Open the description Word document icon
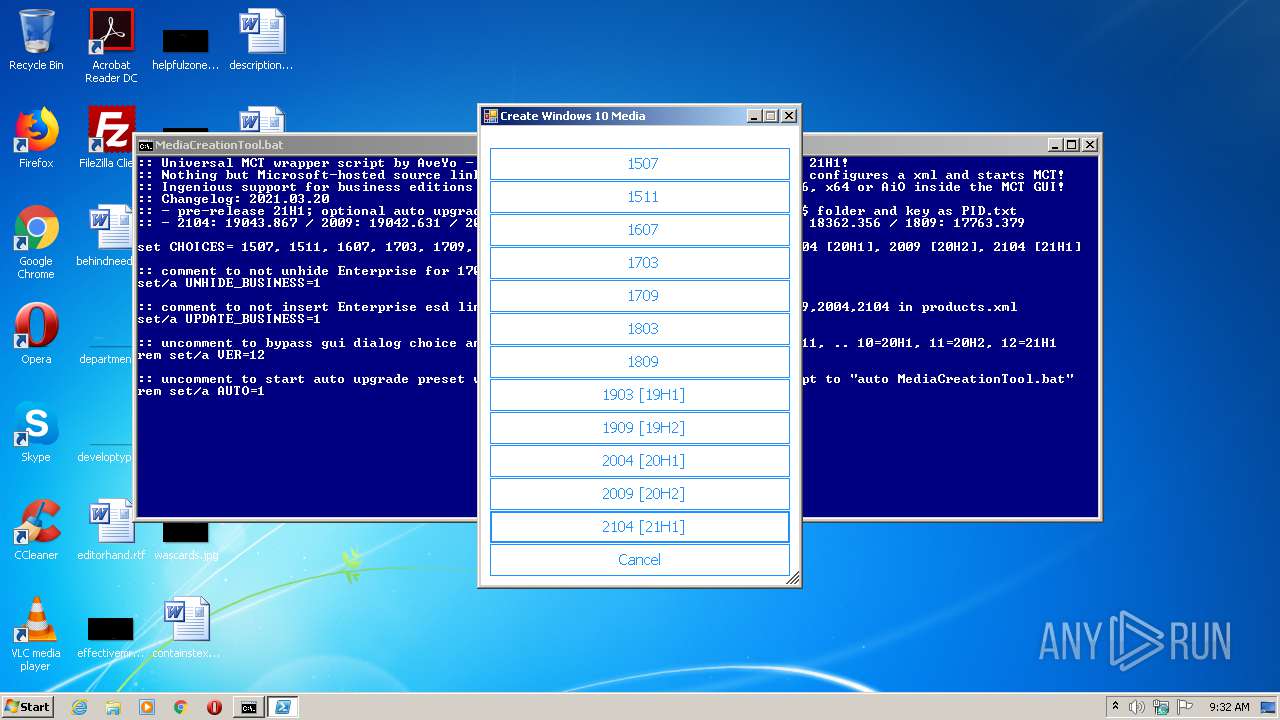Screen dimensions: 1280x720 pyautogui.click(x=261, y=40)
